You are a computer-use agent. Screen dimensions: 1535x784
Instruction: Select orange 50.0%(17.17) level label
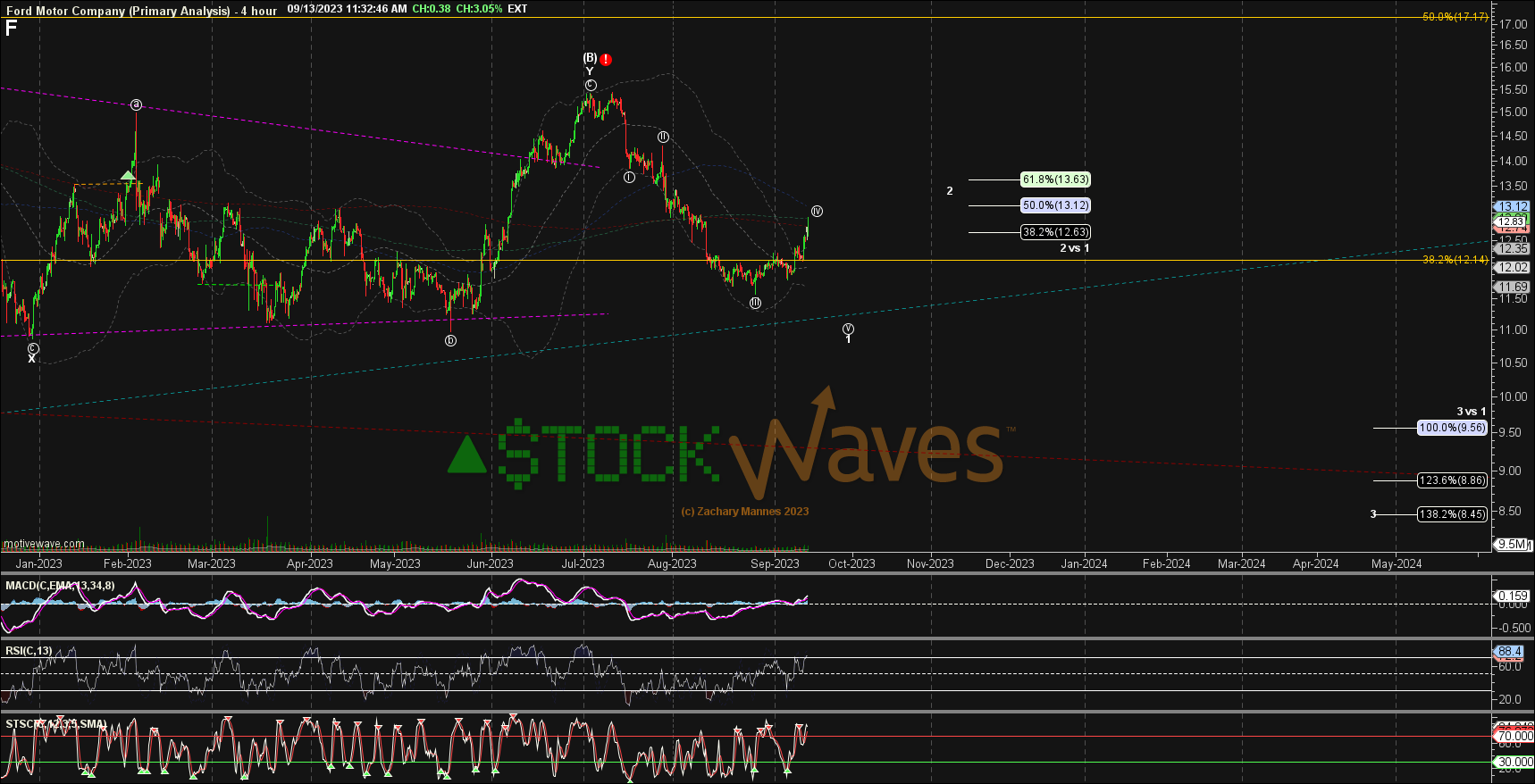coord(1455,17)
